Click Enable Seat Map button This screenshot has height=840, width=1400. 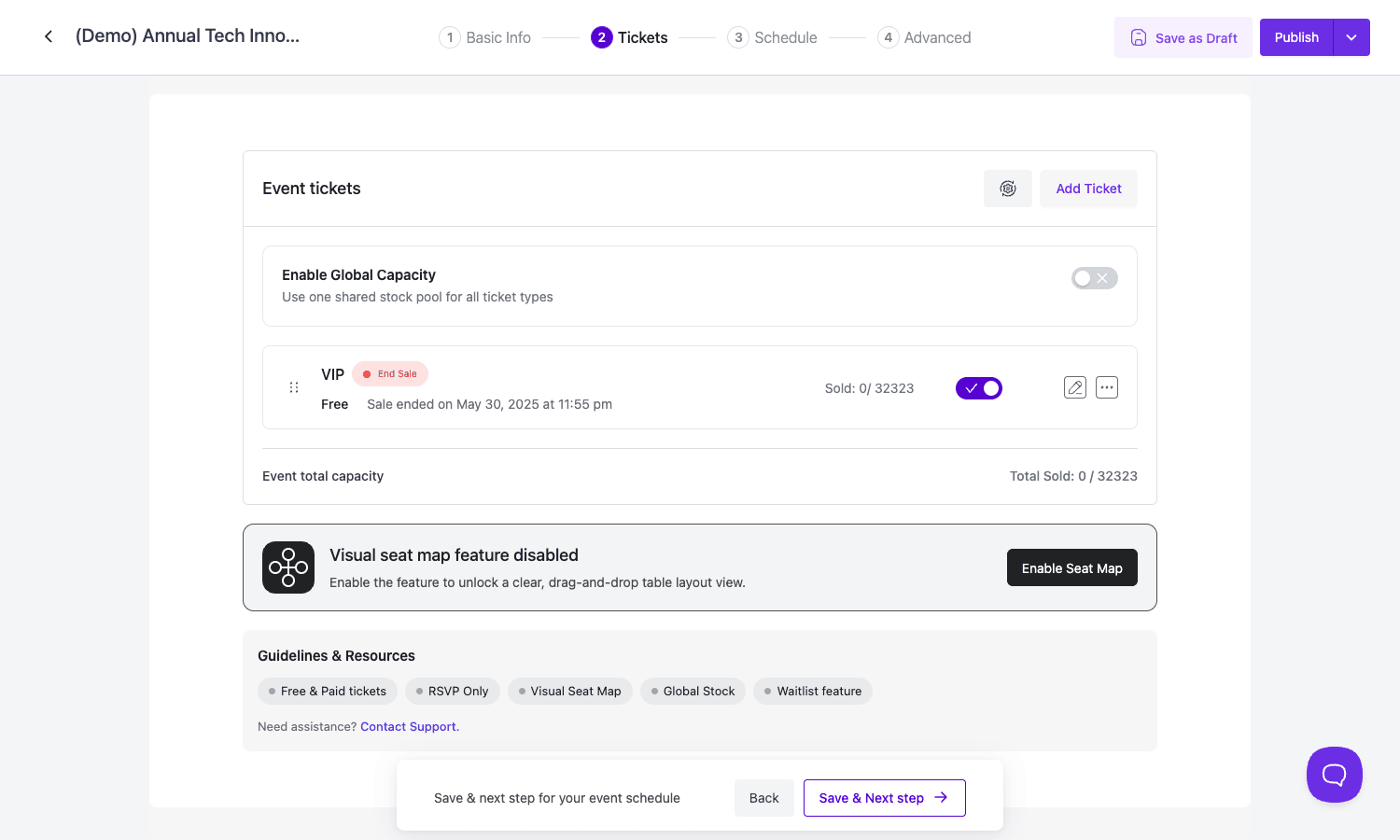pos(1072,567)
